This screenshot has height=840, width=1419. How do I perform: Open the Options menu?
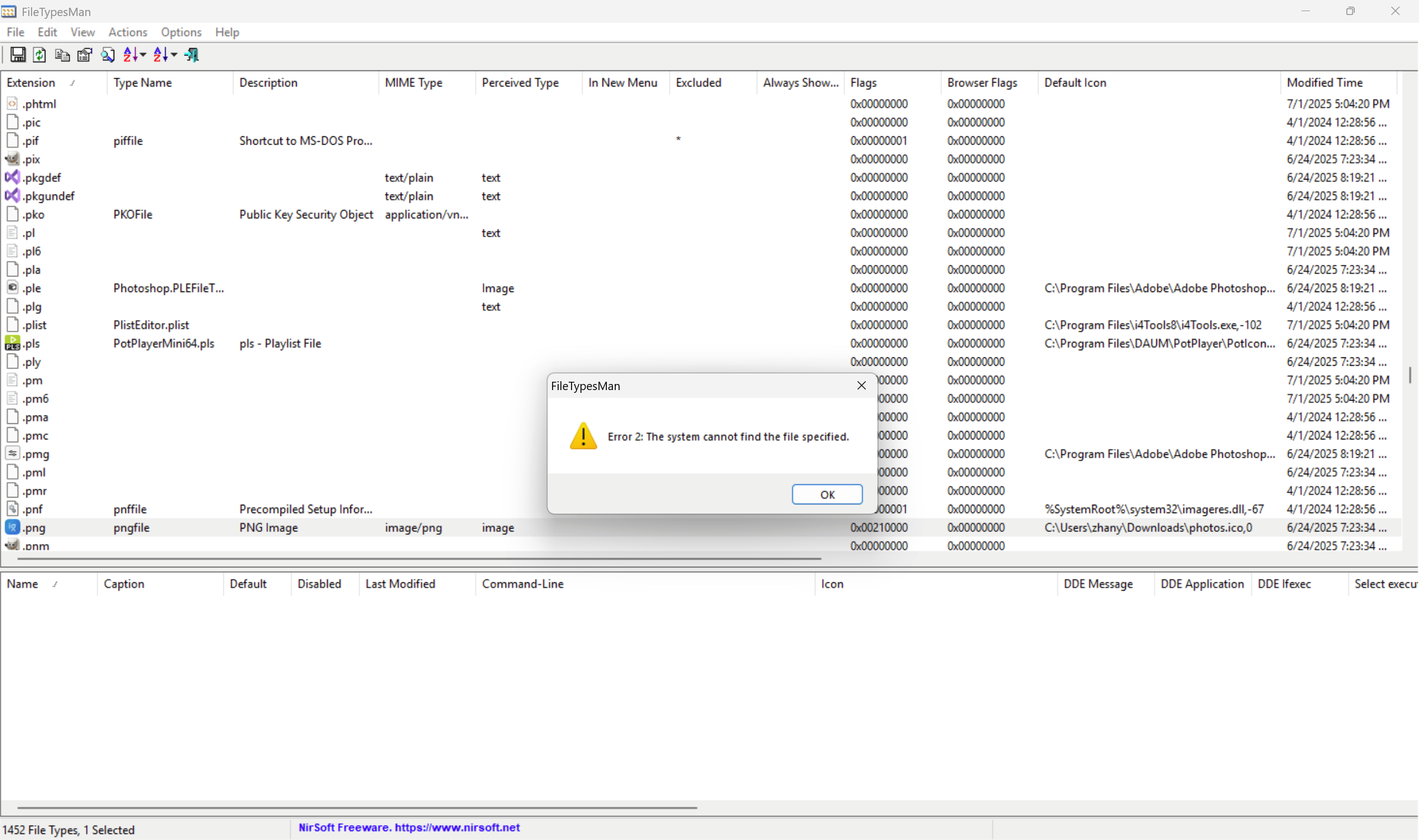181,32
